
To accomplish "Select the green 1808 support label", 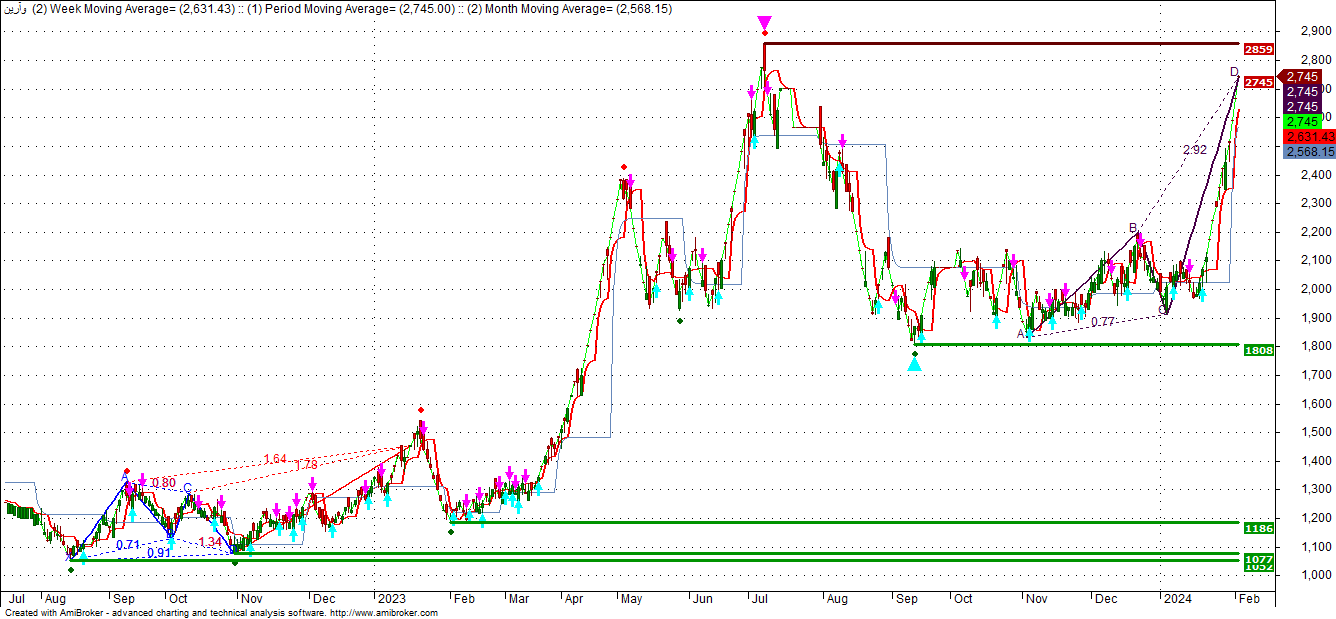I will tap(1258, 350).
